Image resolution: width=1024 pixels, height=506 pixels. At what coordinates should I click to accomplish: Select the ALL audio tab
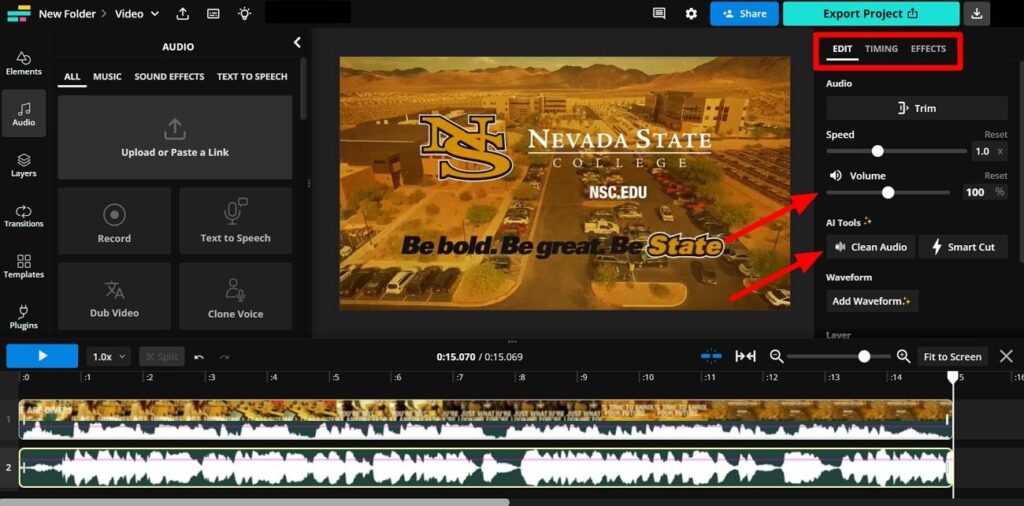(x=72, y=77)
